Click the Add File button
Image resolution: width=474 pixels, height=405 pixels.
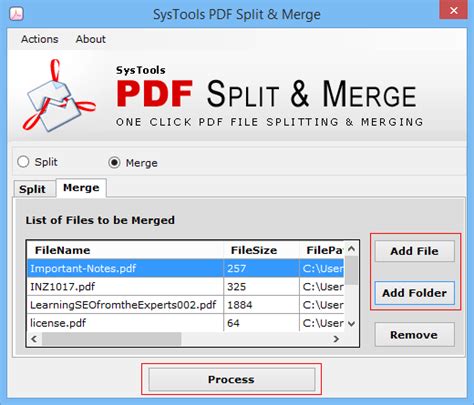point(415,251)
